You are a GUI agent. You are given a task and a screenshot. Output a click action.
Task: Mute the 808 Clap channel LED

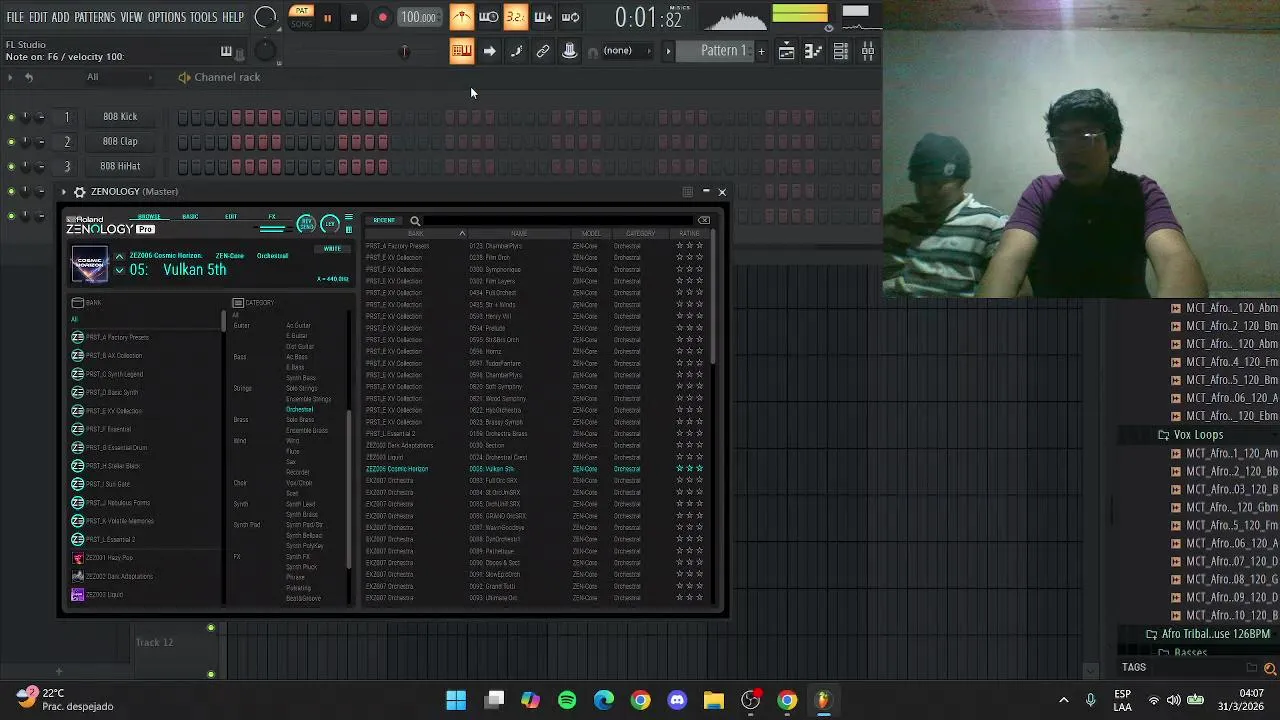(x=11, y=142)
